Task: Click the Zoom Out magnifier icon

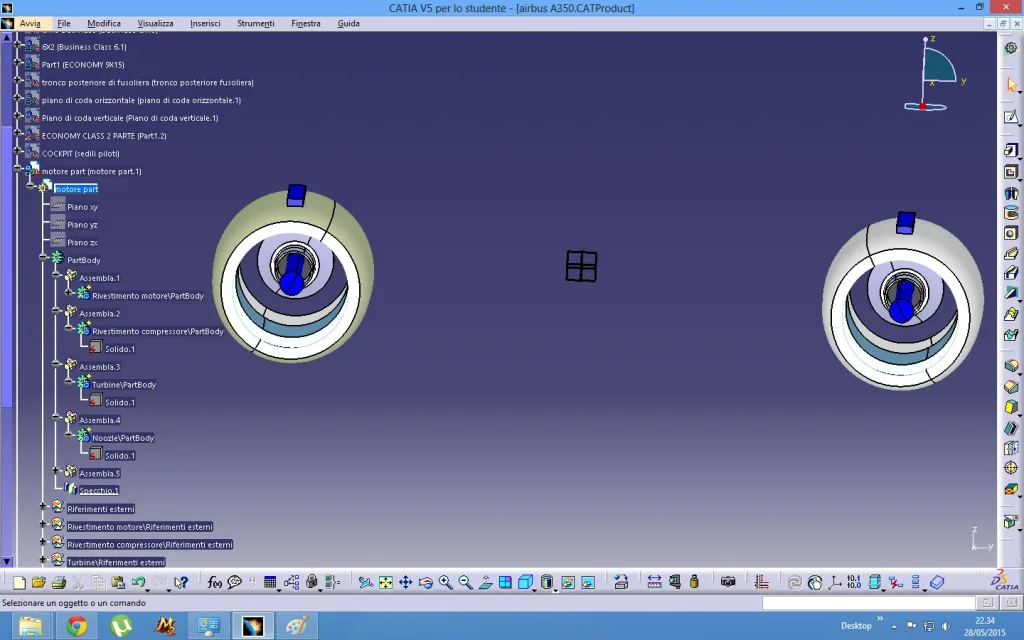Action: (x=465, y=582)
